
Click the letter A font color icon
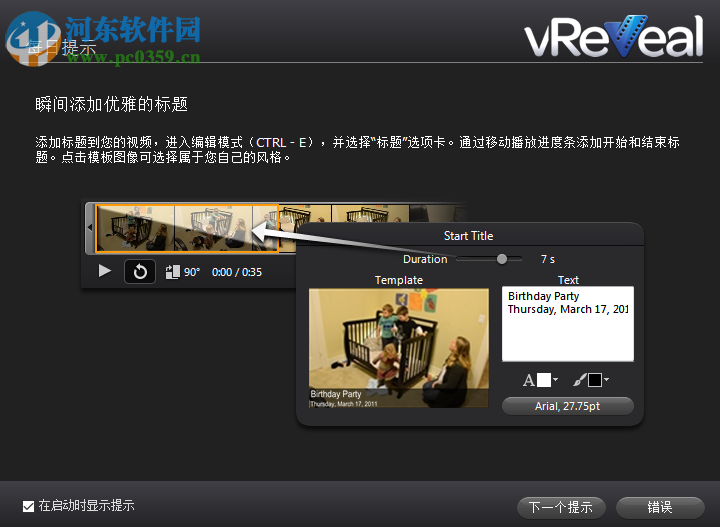pyautogui.click(x=529, y=380)
